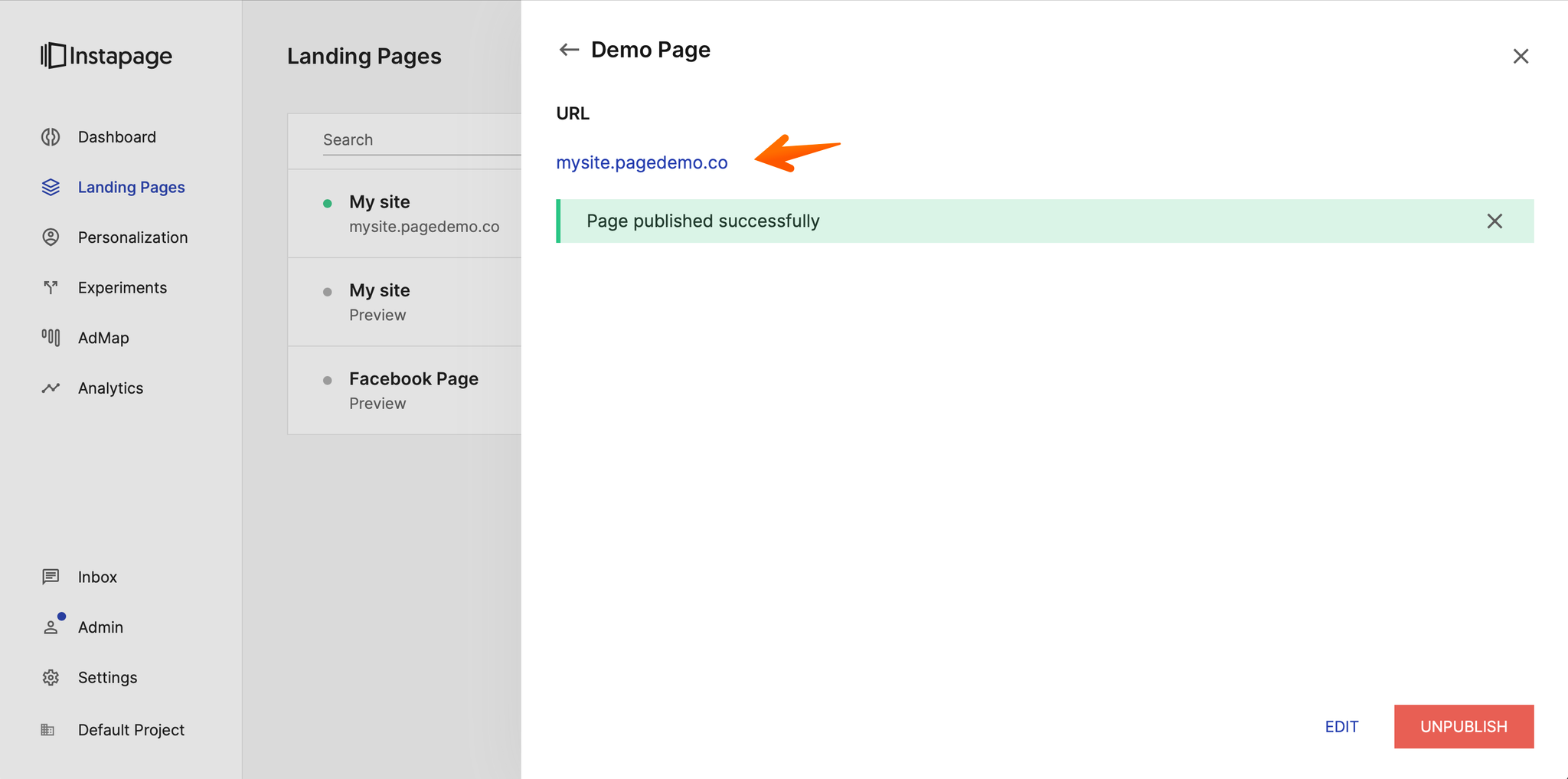Open Dashboard via its sidebar icon
1568x779 pixels.
(51, 137)
